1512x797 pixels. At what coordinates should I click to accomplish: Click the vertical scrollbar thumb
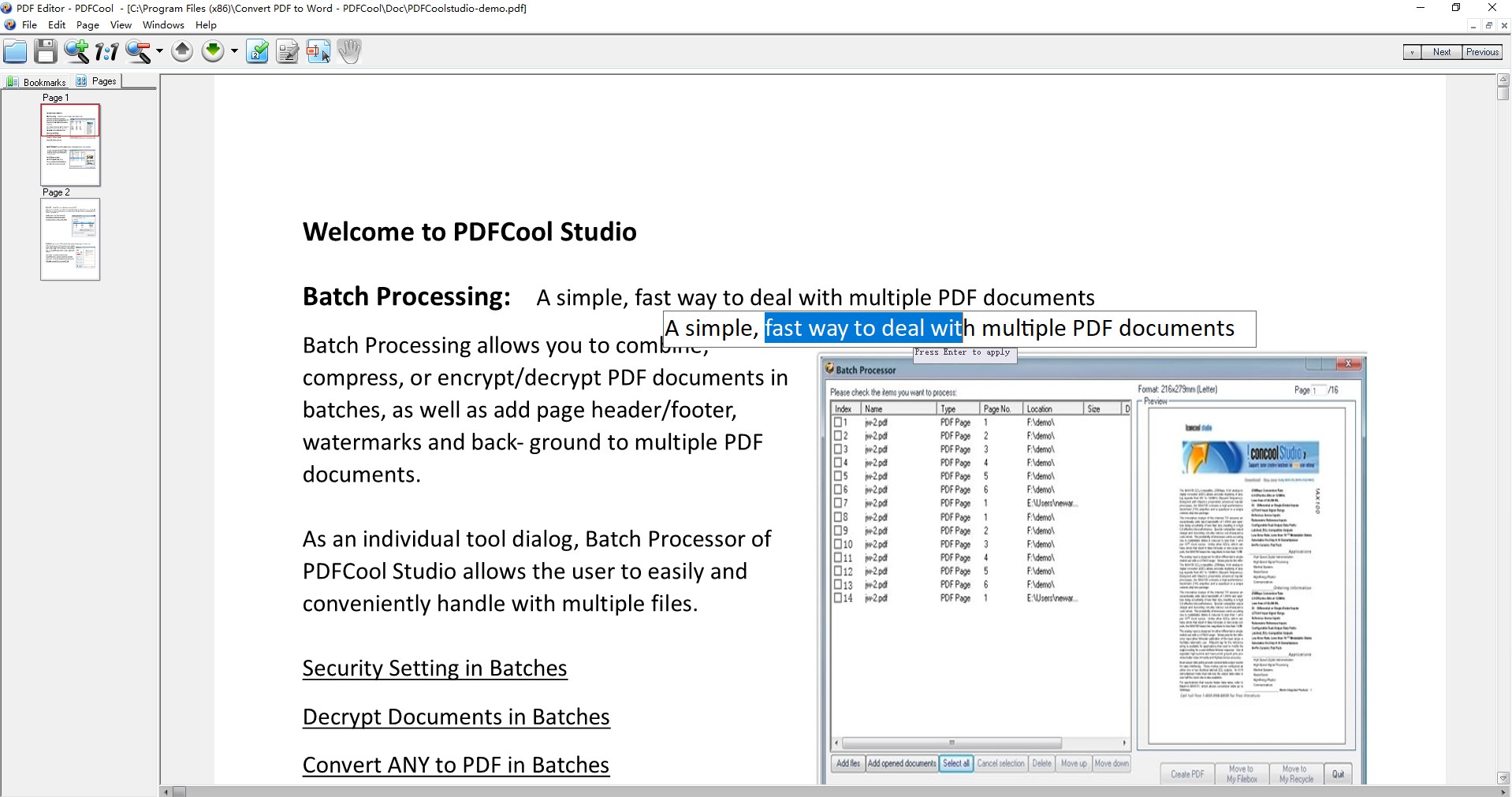click(x=1503, y=93)
